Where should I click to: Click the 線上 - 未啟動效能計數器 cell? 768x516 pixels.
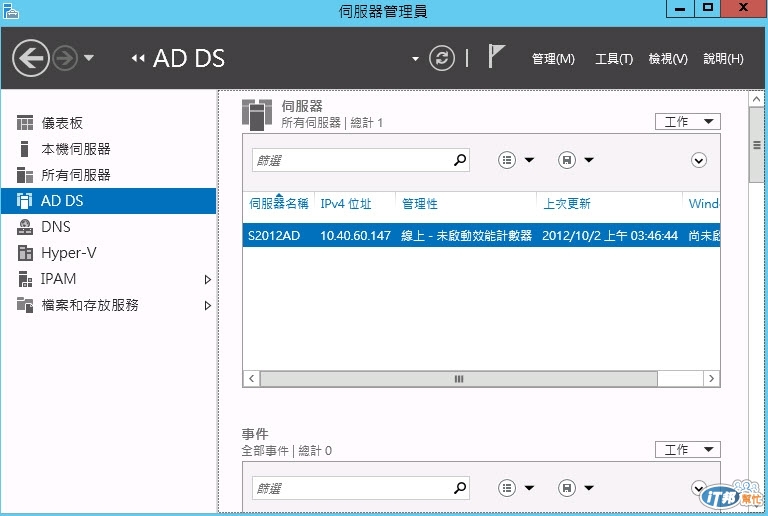coord(466,235)
